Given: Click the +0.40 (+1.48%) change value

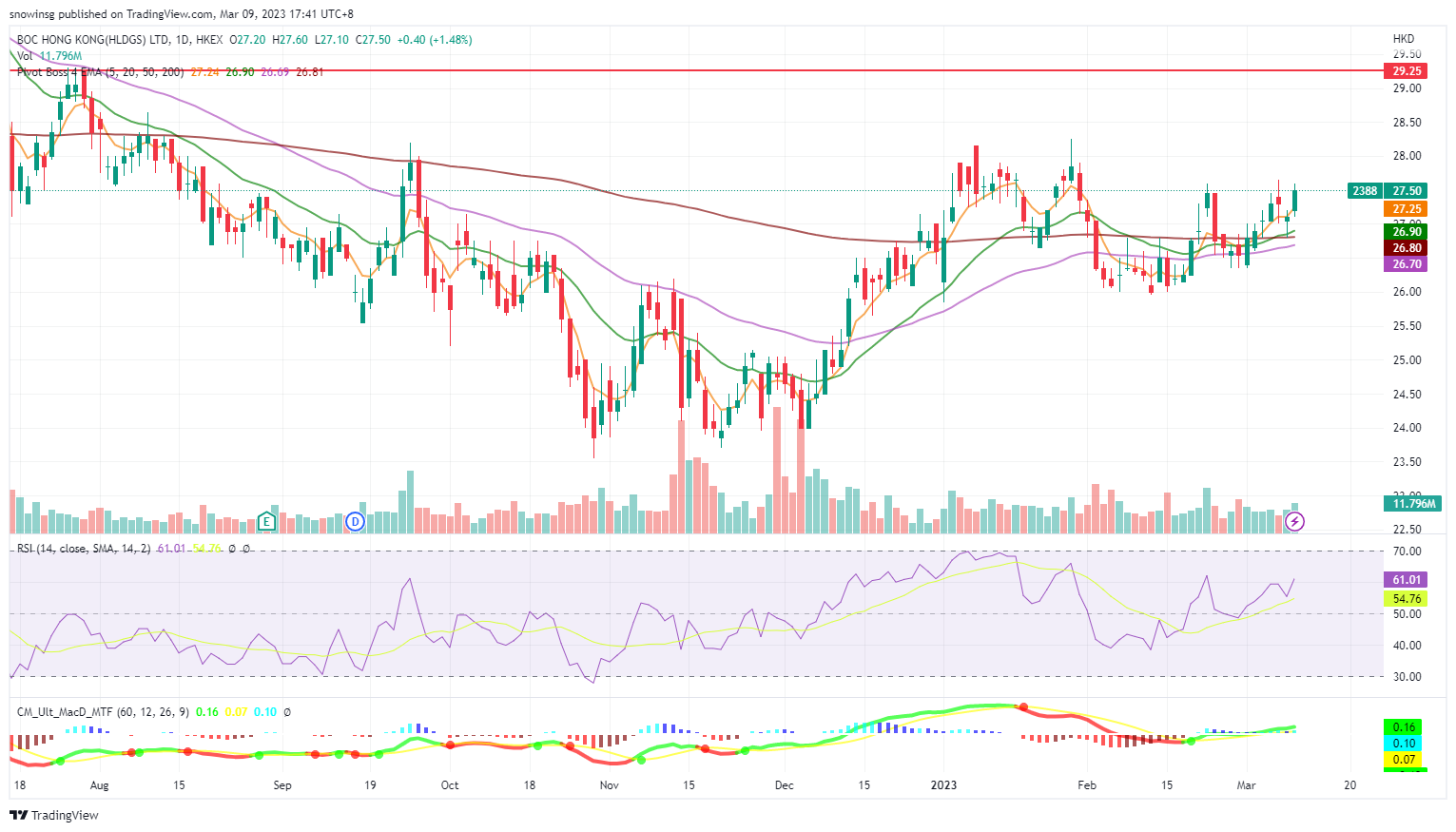Looking at the screenshot, I should 434,40.
